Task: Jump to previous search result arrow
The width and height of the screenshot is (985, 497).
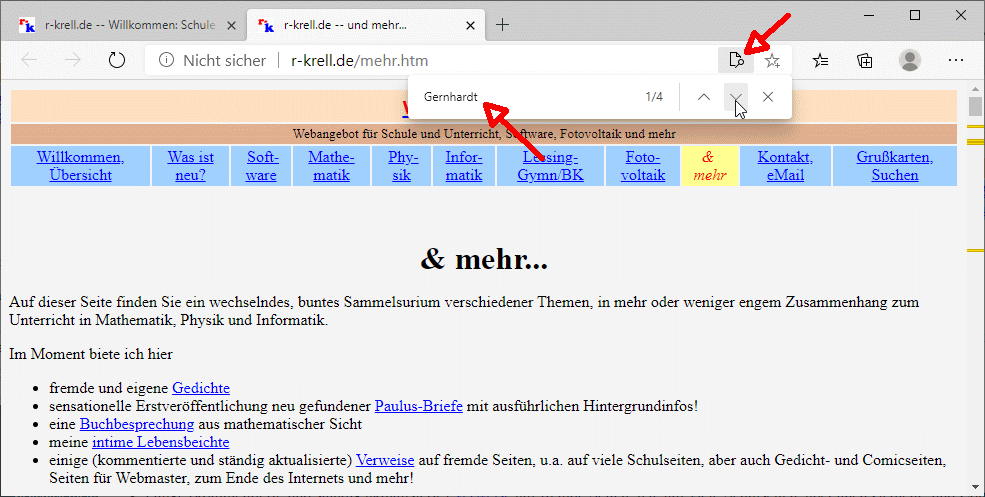Action: click(704, 97)
